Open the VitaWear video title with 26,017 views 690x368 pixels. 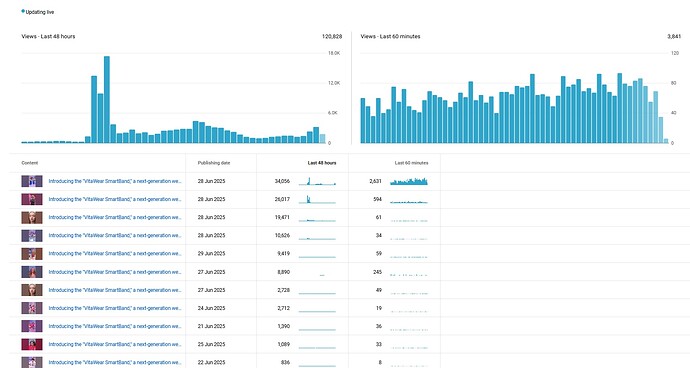pyautogui.click(x=115, y=199)
